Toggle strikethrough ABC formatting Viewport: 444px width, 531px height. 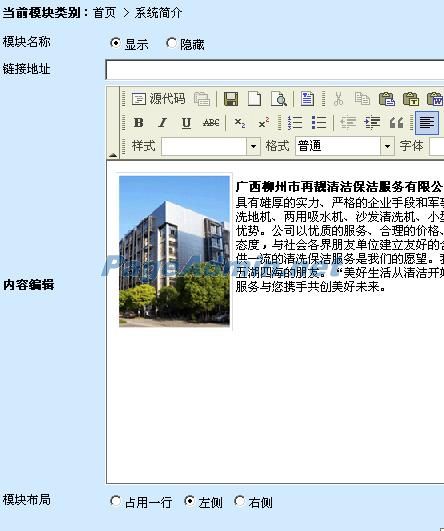tap(211, 123)
